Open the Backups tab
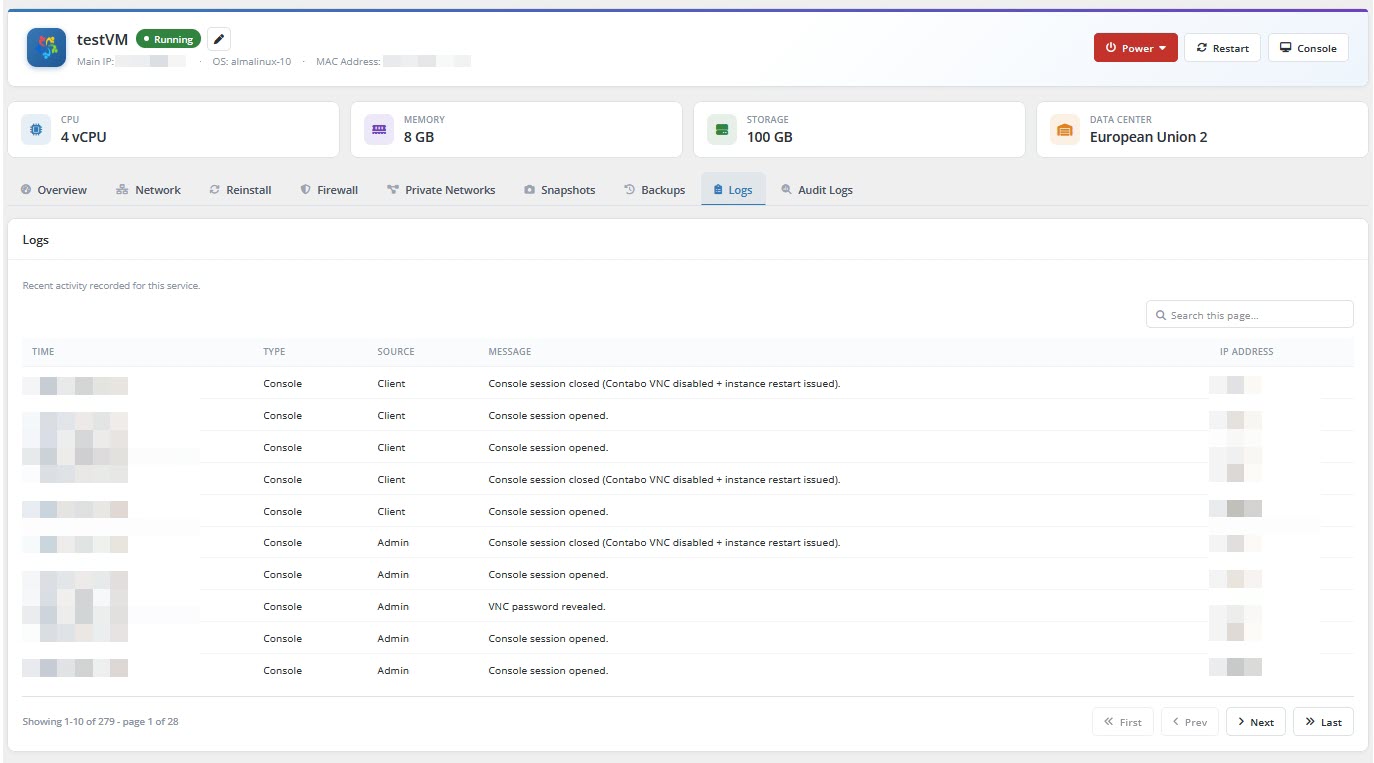The width and height of the screenshot is (1374, 763). 654,190
